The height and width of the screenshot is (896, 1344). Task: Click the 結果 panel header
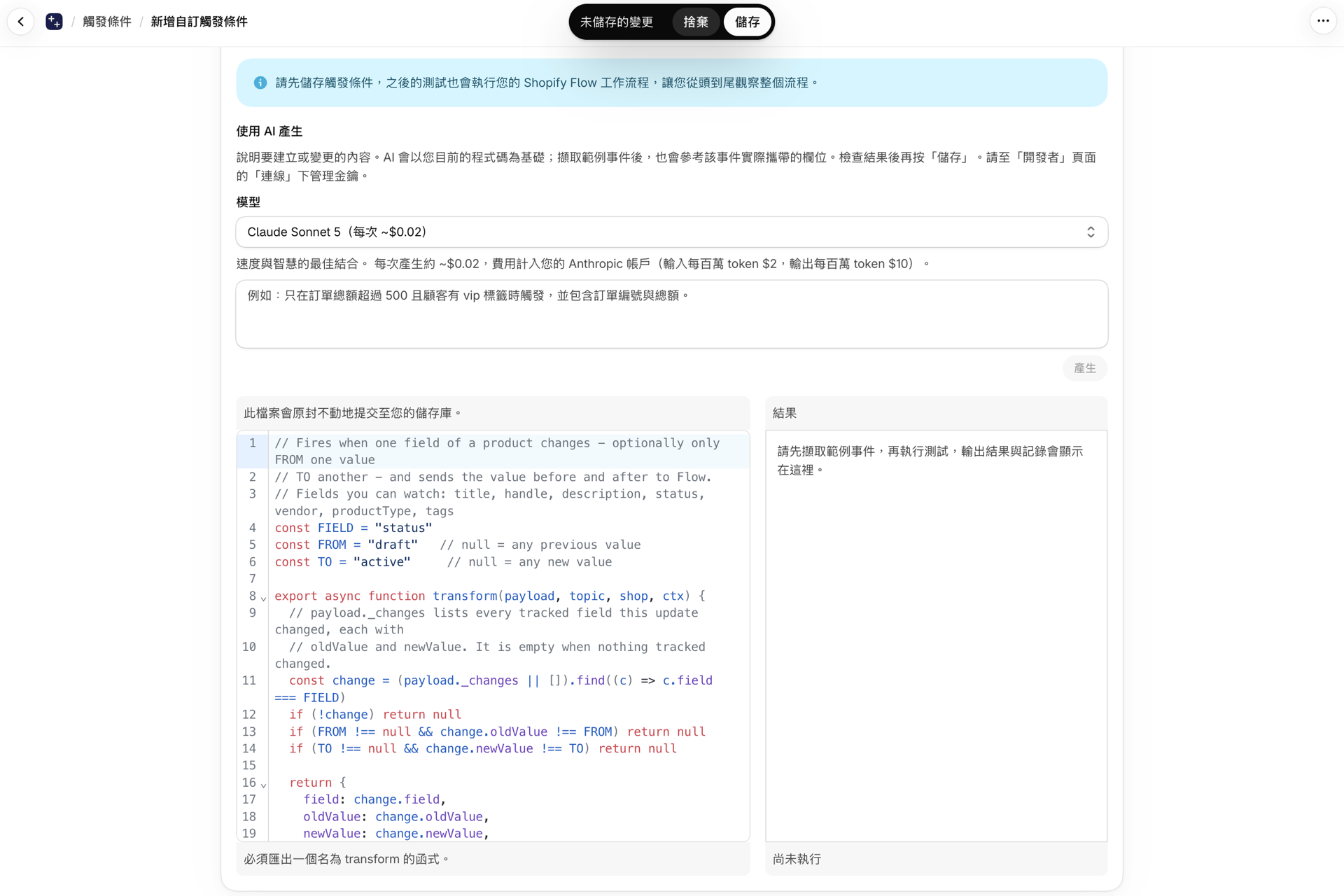coord(936,413)
